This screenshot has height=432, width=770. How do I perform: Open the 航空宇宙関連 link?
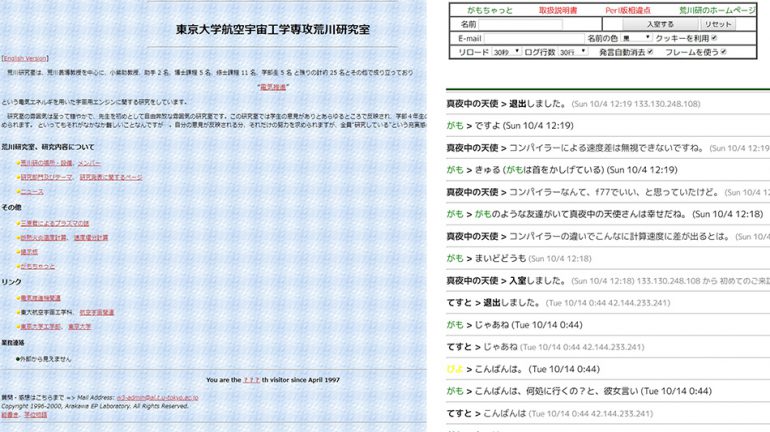[x=97, y=312]
